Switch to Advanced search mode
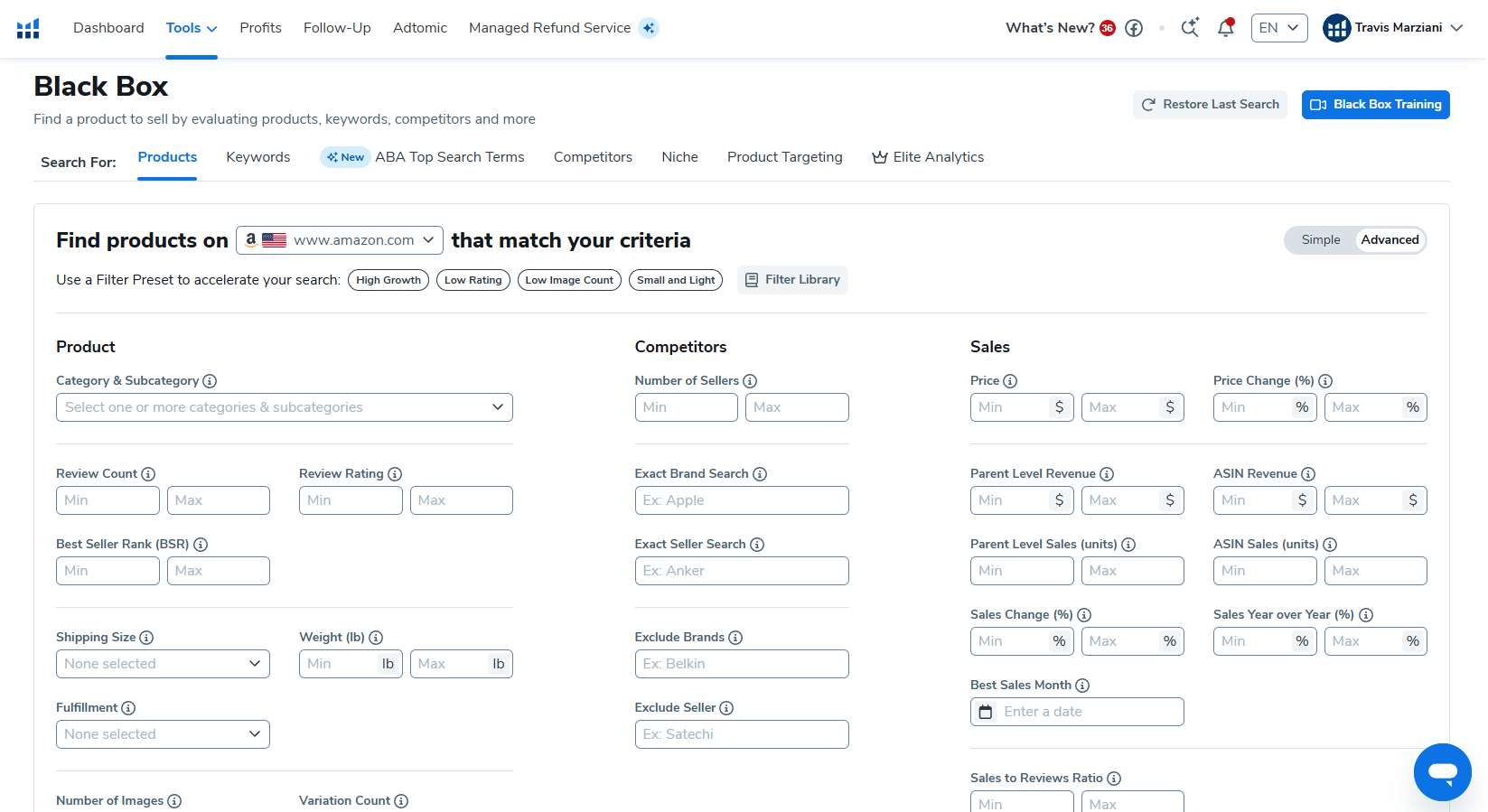The width and height of the screenshot is (1488, 812). pos(1390,240)
